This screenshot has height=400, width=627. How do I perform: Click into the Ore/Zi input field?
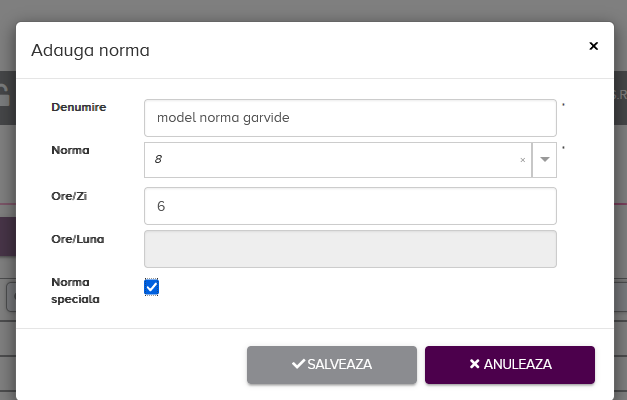tap(350, 206)
